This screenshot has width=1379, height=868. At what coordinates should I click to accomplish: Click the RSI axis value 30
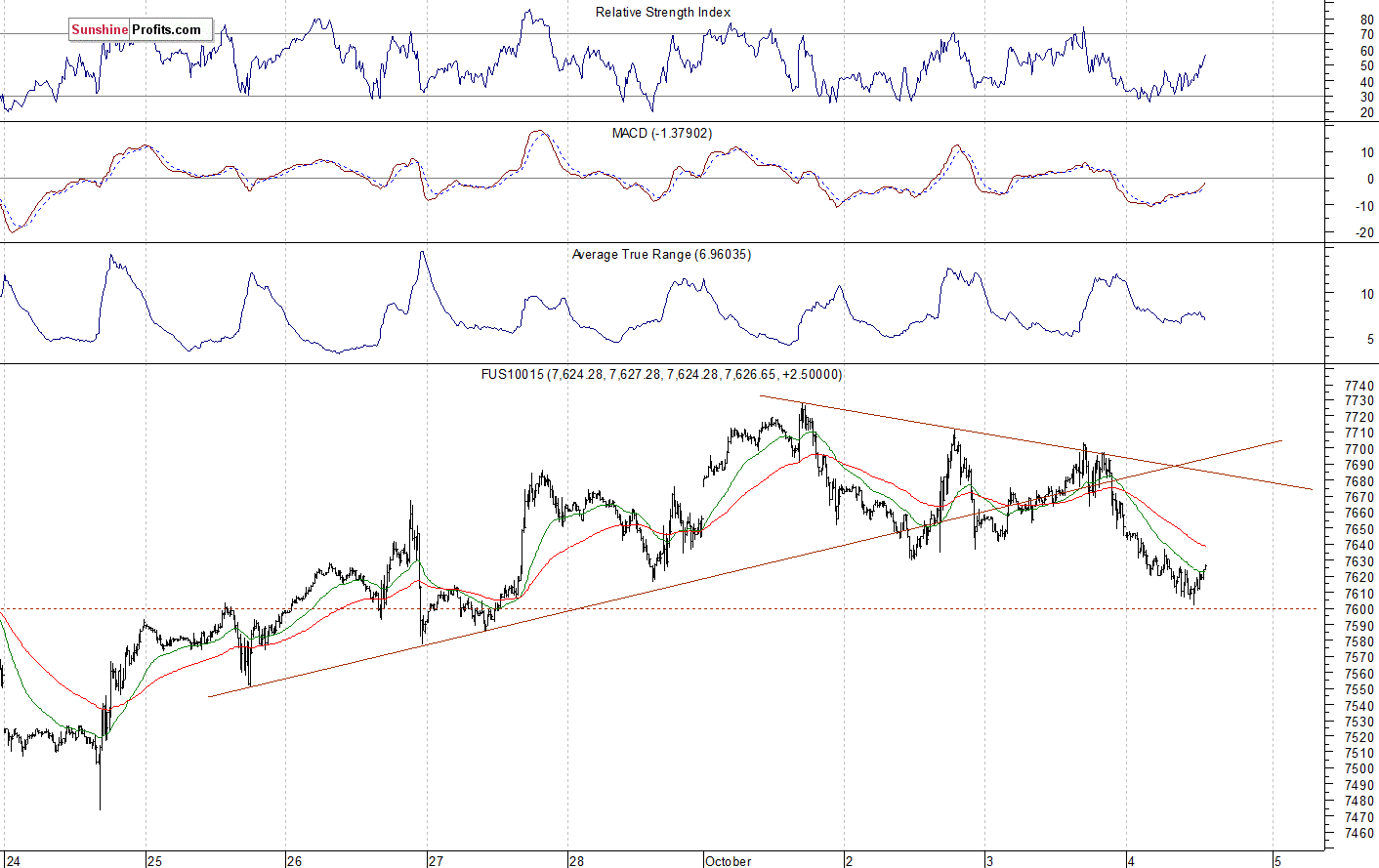pos(1367,98)
